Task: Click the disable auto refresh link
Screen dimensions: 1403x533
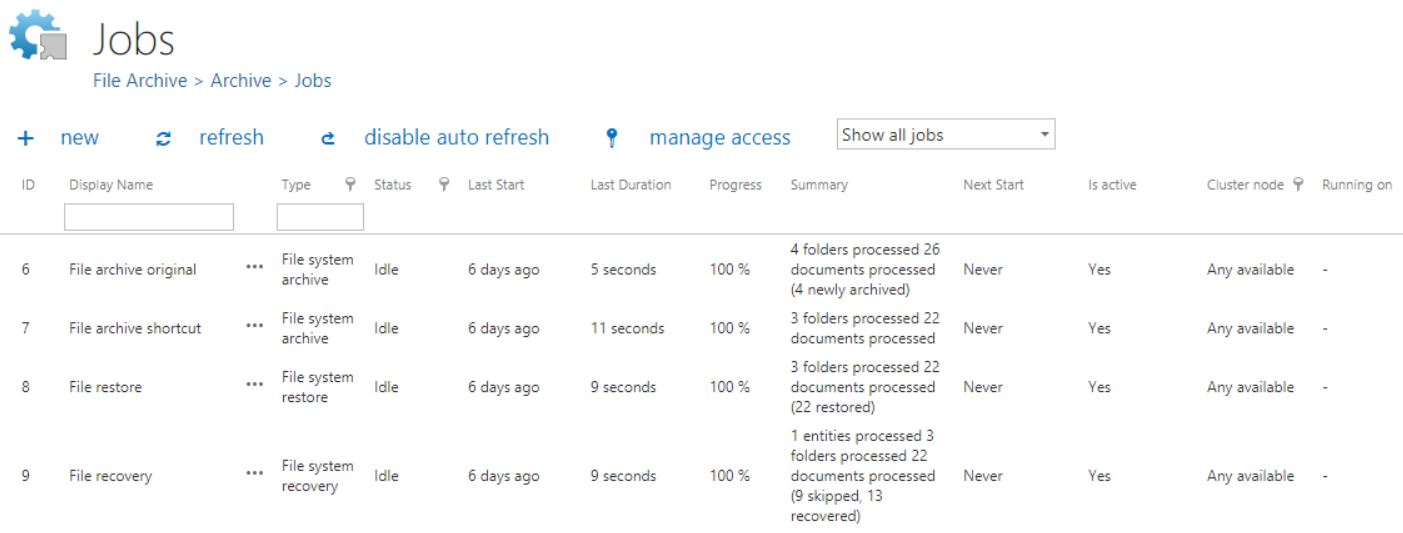Action: tap(456, 138)
